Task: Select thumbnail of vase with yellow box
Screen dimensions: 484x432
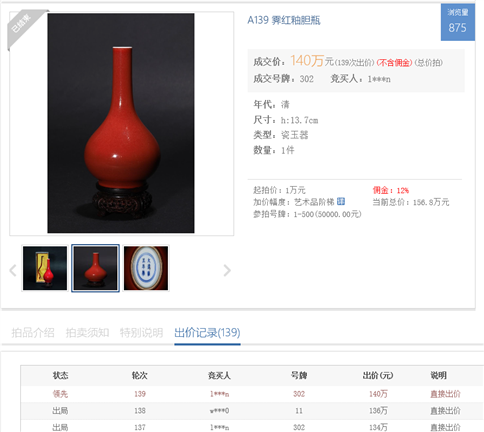Action: 45,268
